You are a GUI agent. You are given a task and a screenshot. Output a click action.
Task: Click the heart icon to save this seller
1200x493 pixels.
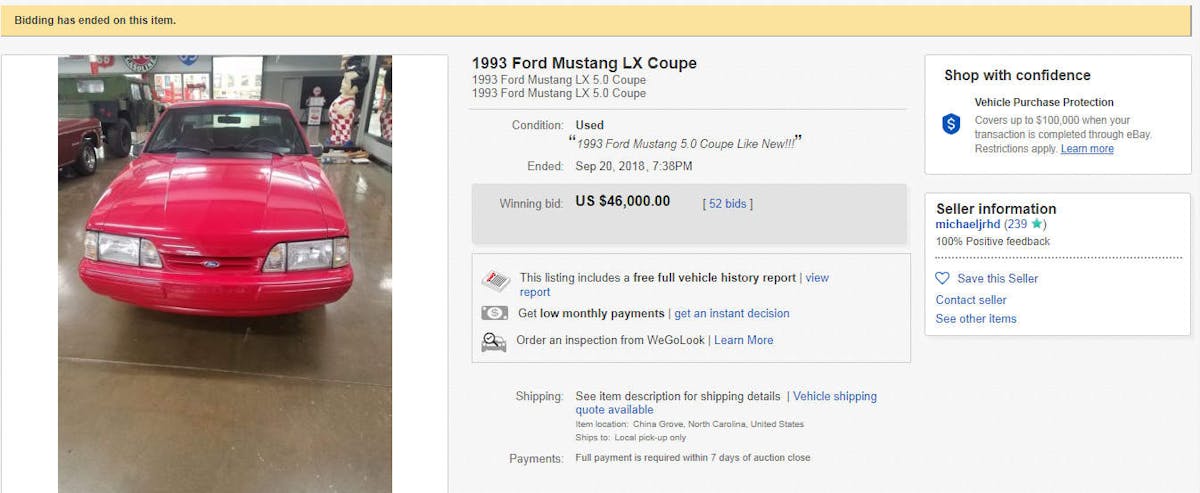tap(942, 278)
